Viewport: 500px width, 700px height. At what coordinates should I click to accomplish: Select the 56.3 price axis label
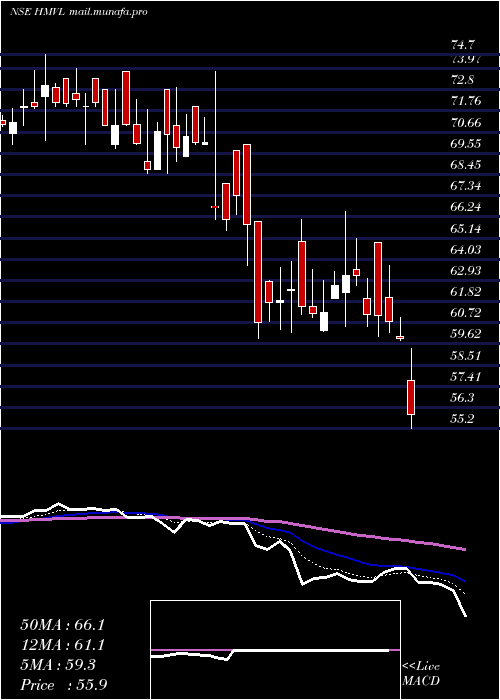tap(462, 398)
